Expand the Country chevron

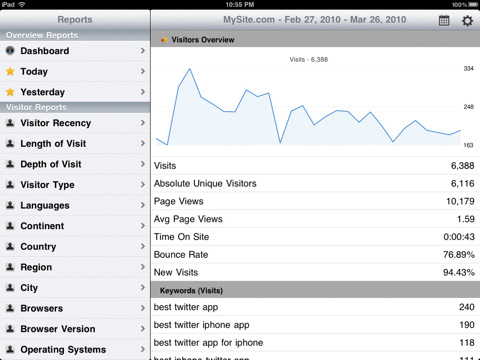[x=143, y=246]
